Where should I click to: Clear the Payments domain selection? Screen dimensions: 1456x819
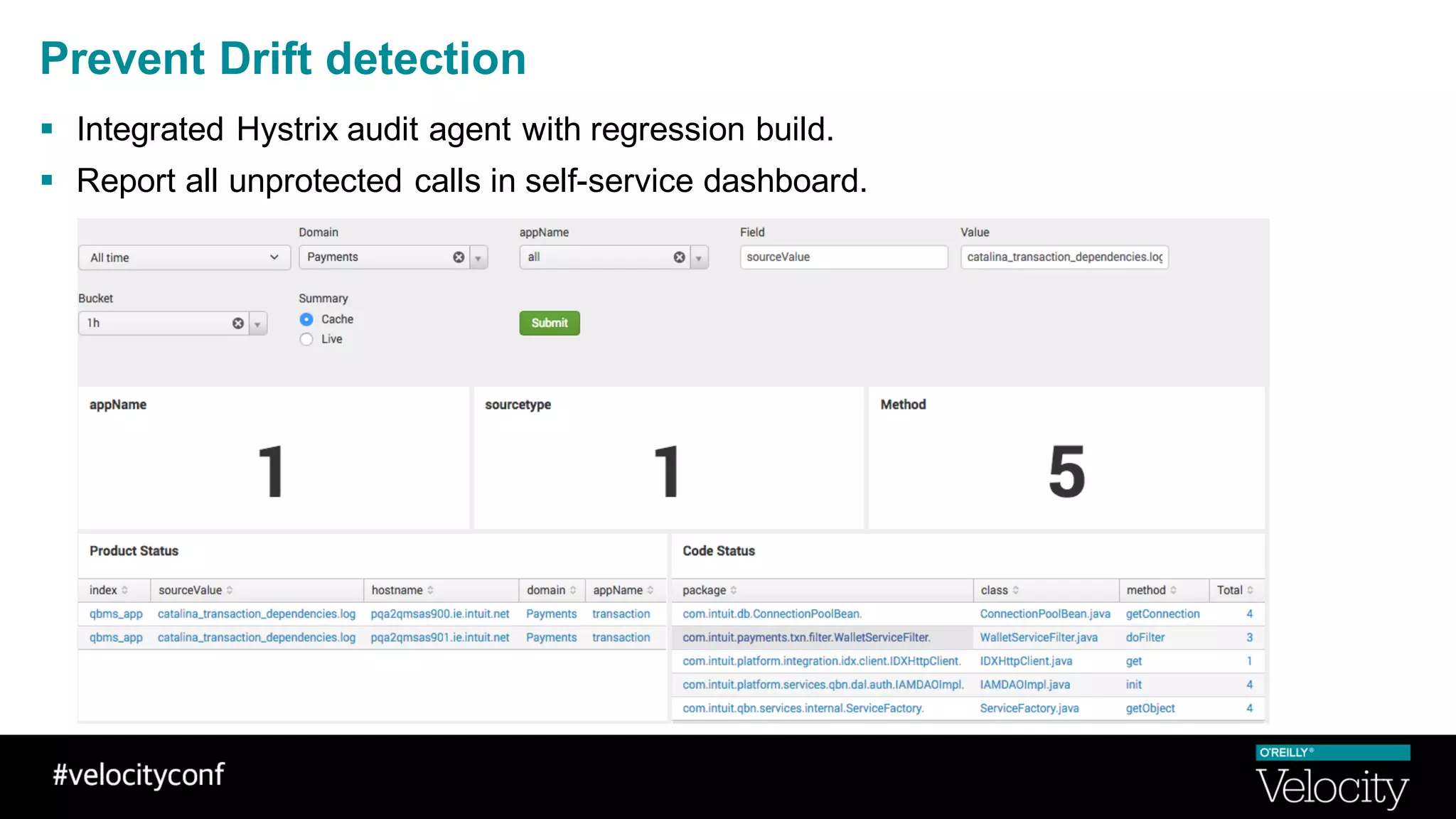459,257
